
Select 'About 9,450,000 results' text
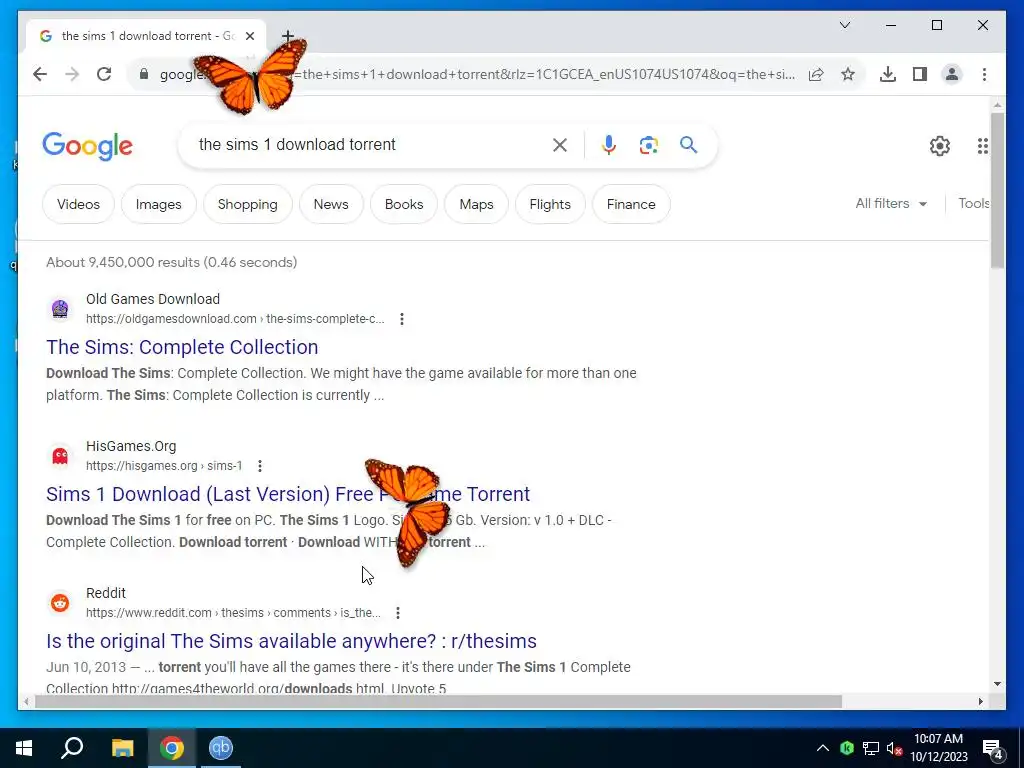pyautogui.click(x=123, y=262)
